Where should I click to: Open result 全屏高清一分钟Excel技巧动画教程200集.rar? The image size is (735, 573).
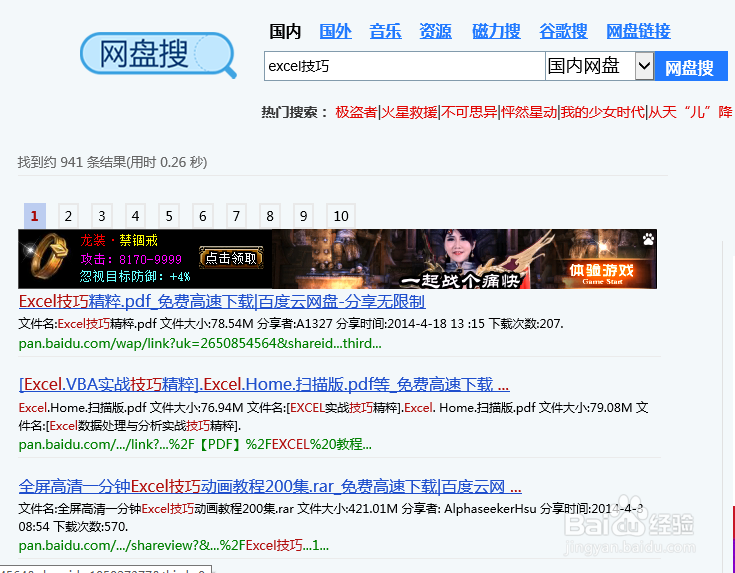(x=270, y=486)
